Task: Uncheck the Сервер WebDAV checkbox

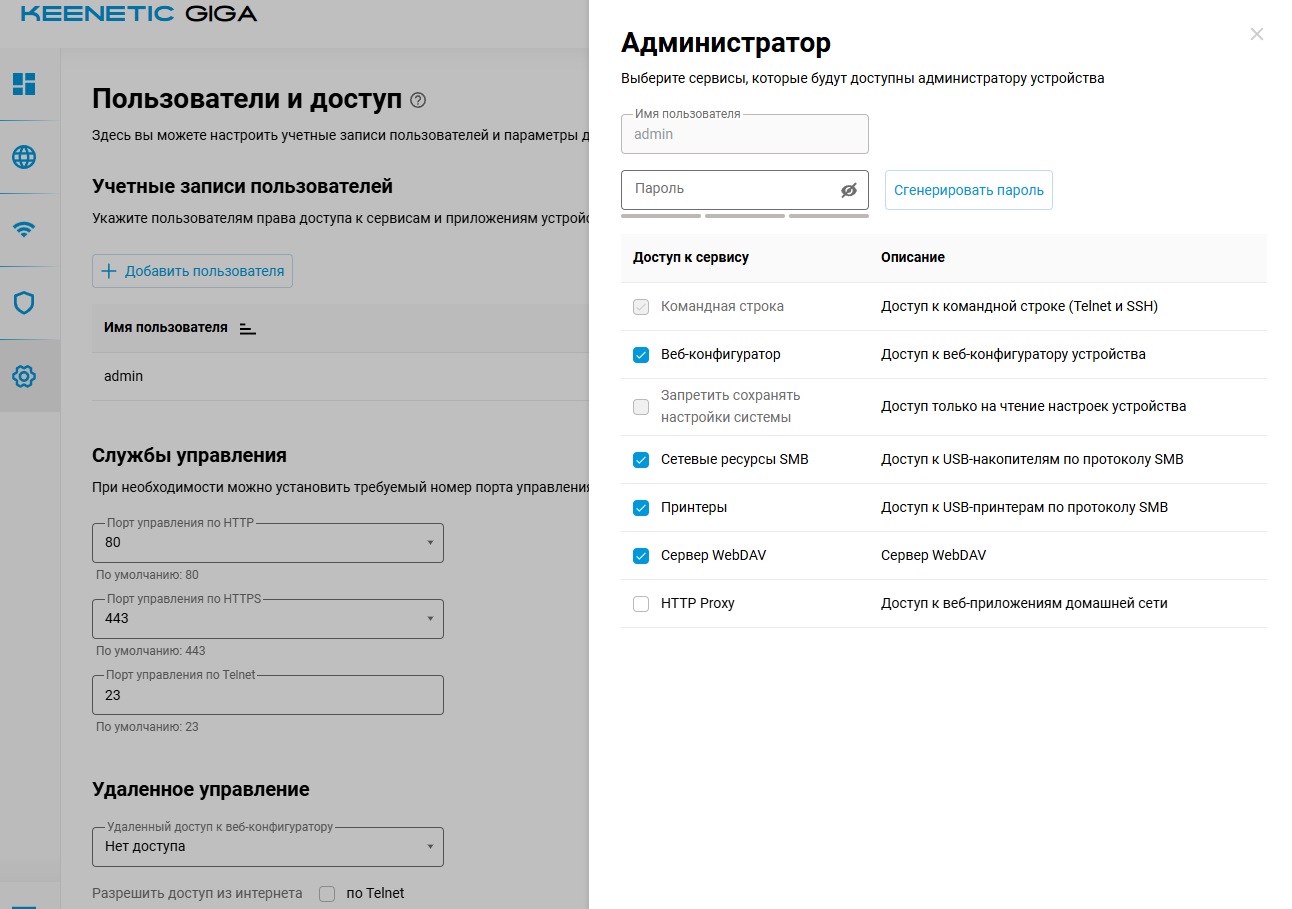Action: click(641, 556)
